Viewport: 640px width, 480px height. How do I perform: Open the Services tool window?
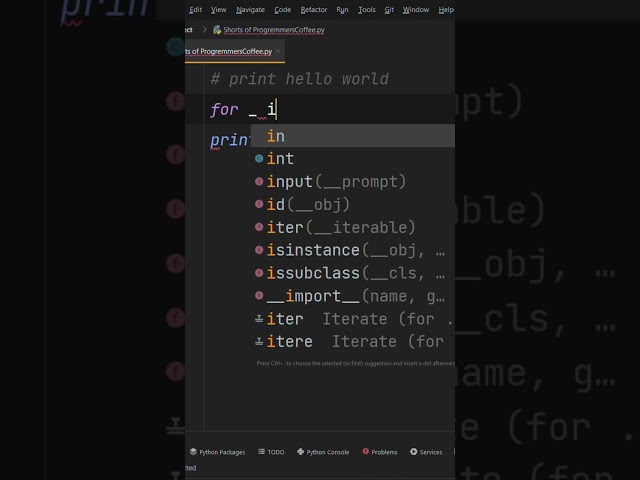pos(426,452)
